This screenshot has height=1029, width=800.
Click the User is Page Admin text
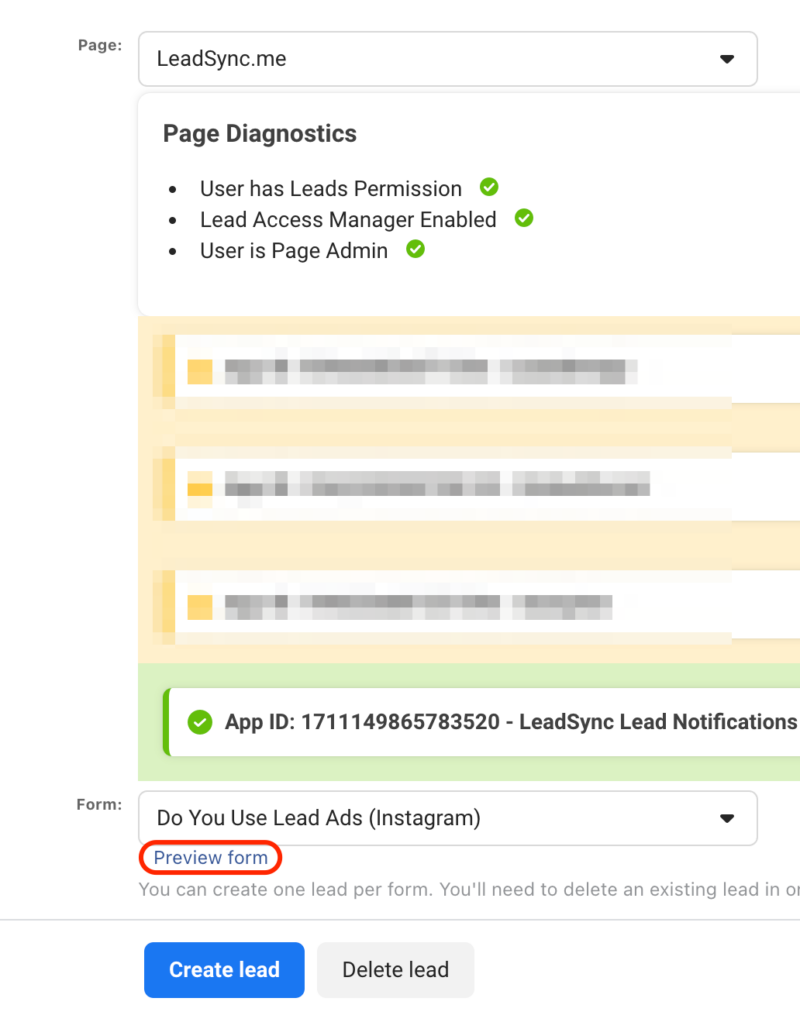point(294,251)
